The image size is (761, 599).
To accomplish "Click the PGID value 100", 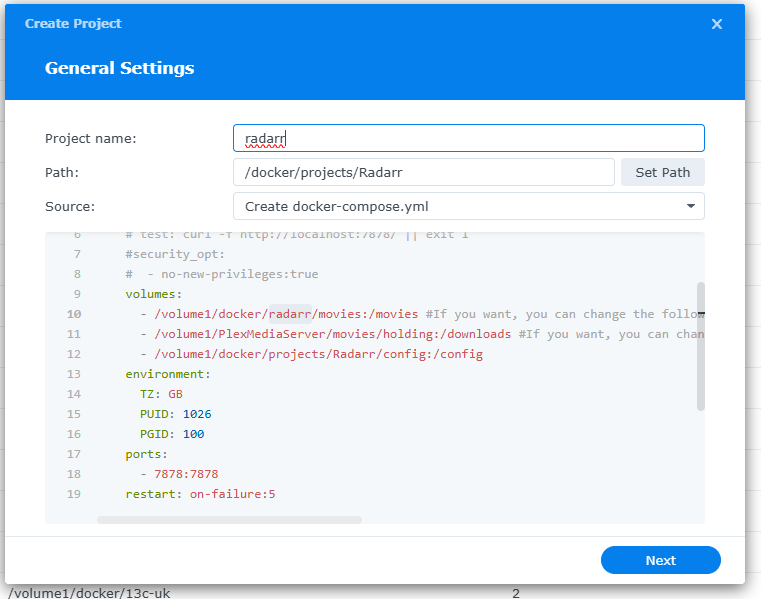I will point(193,434).
